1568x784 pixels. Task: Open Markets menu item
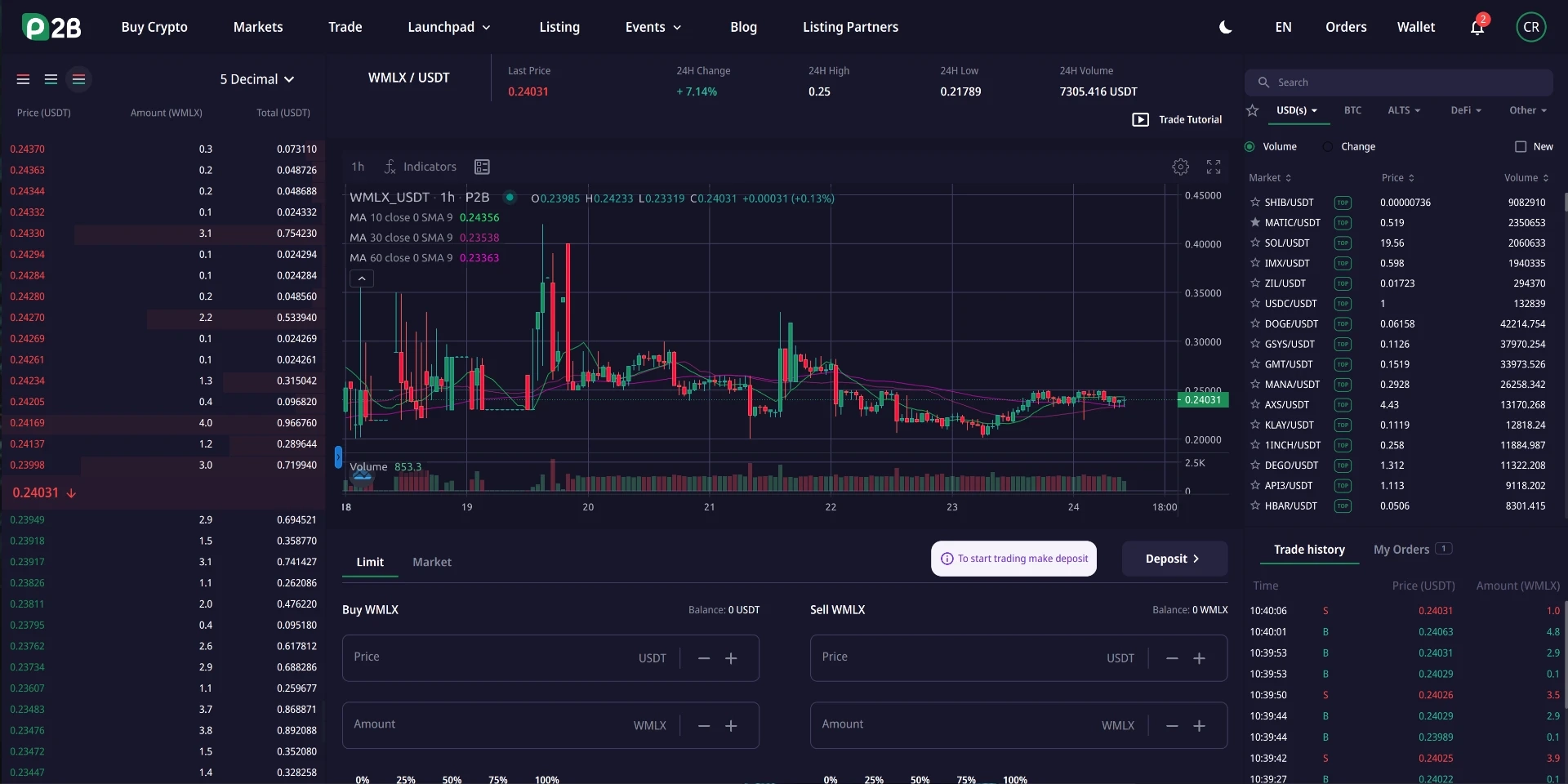point(258,27)
